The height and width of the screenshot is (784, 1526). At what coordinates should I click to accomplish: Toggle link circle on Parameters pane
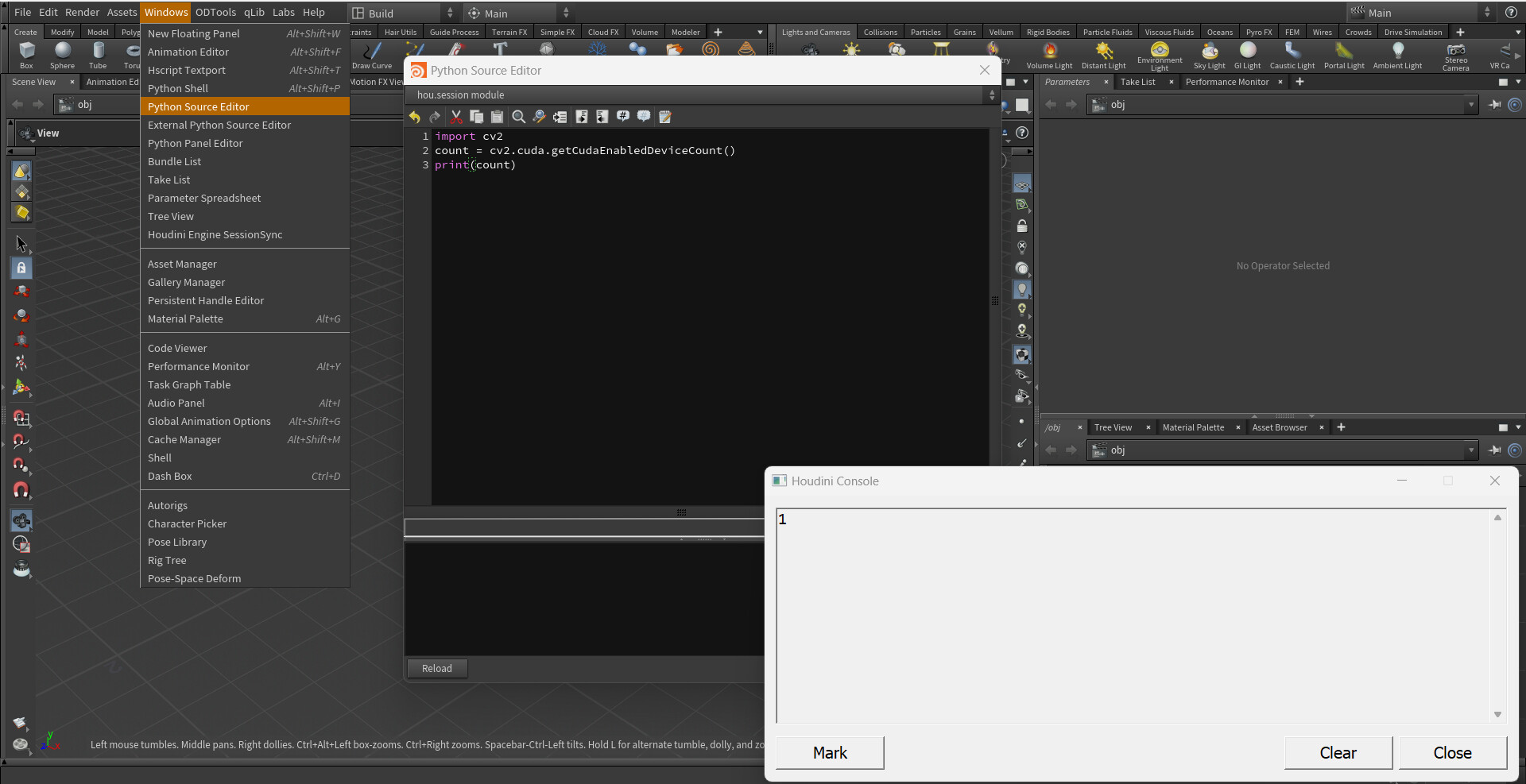[x=1515, y=105]
